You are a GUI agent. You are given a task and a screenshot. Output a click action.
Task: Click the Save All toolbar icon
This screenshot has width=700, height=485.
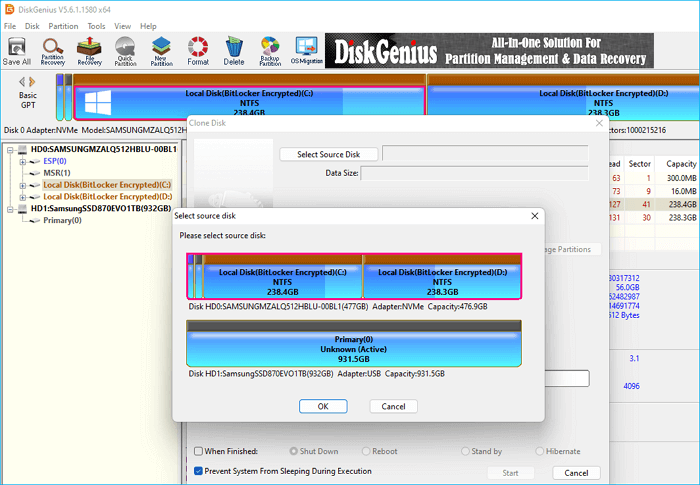point(17,51)
